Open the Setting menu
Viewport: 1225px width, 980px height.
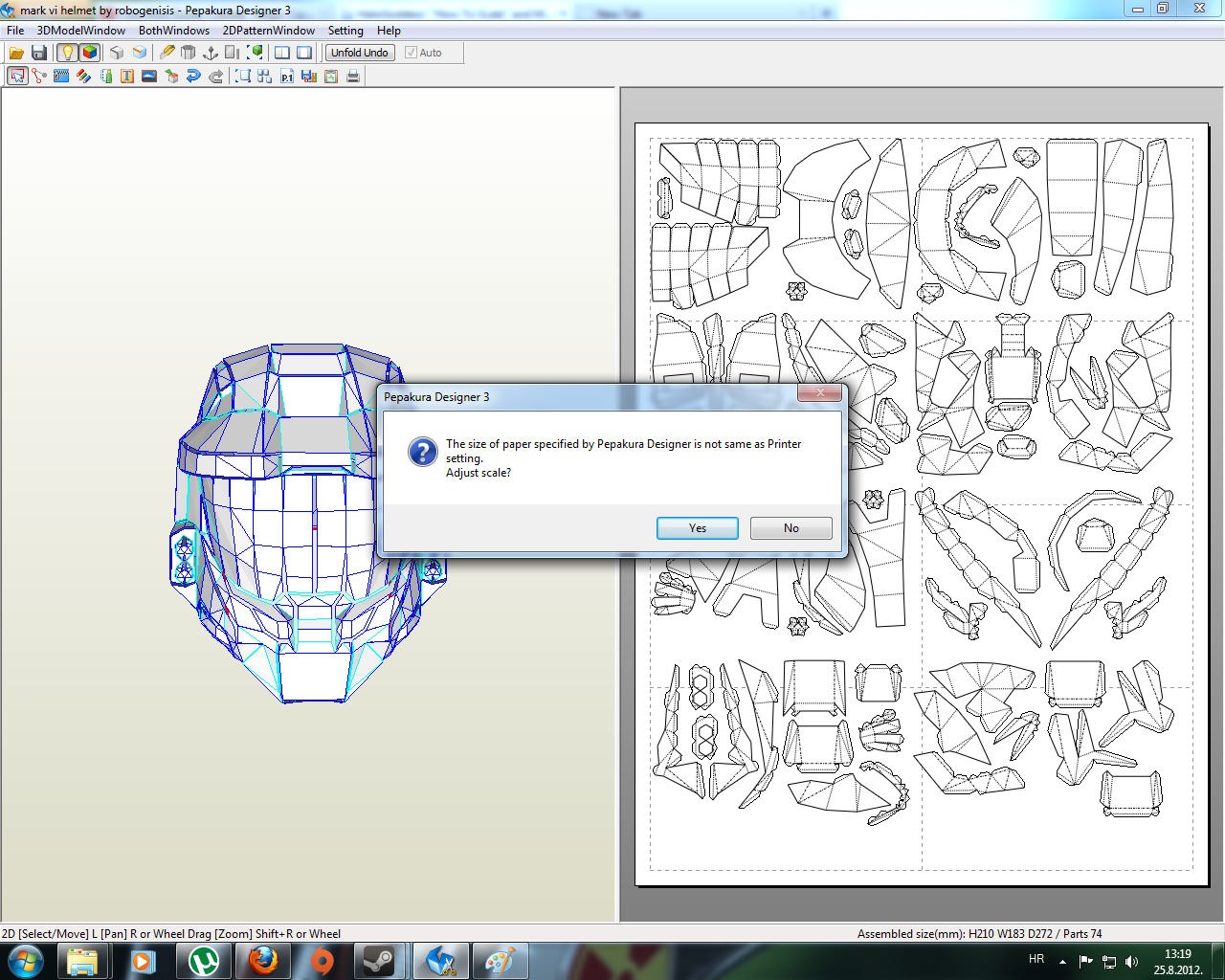pos(345,31)
